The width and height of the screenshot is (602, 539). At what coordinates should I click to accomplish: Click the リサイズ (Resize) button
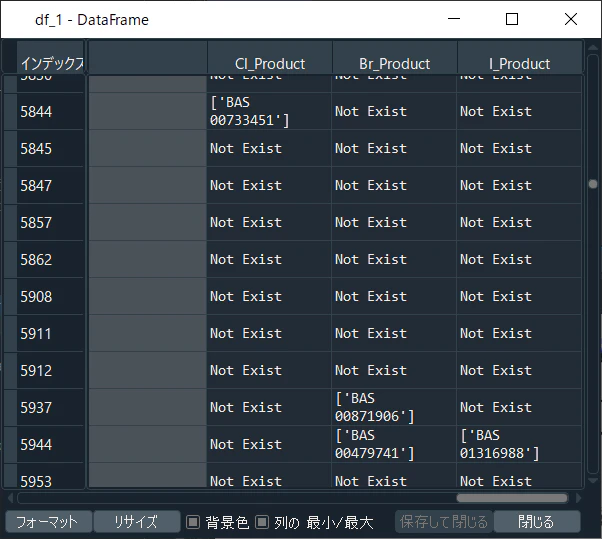[137, 522]
